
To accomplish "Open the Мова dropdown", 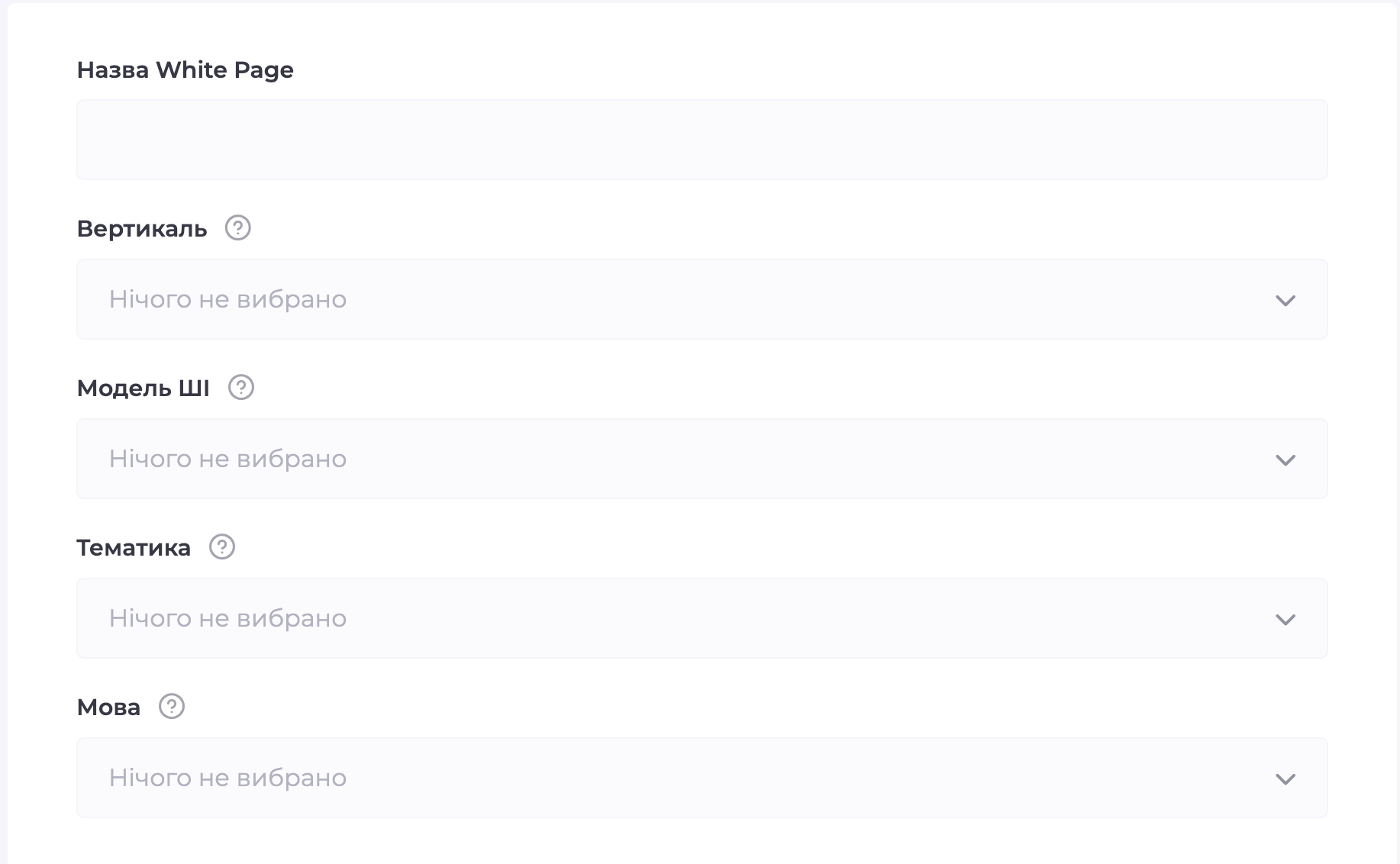I will click(x=702, y=778).
